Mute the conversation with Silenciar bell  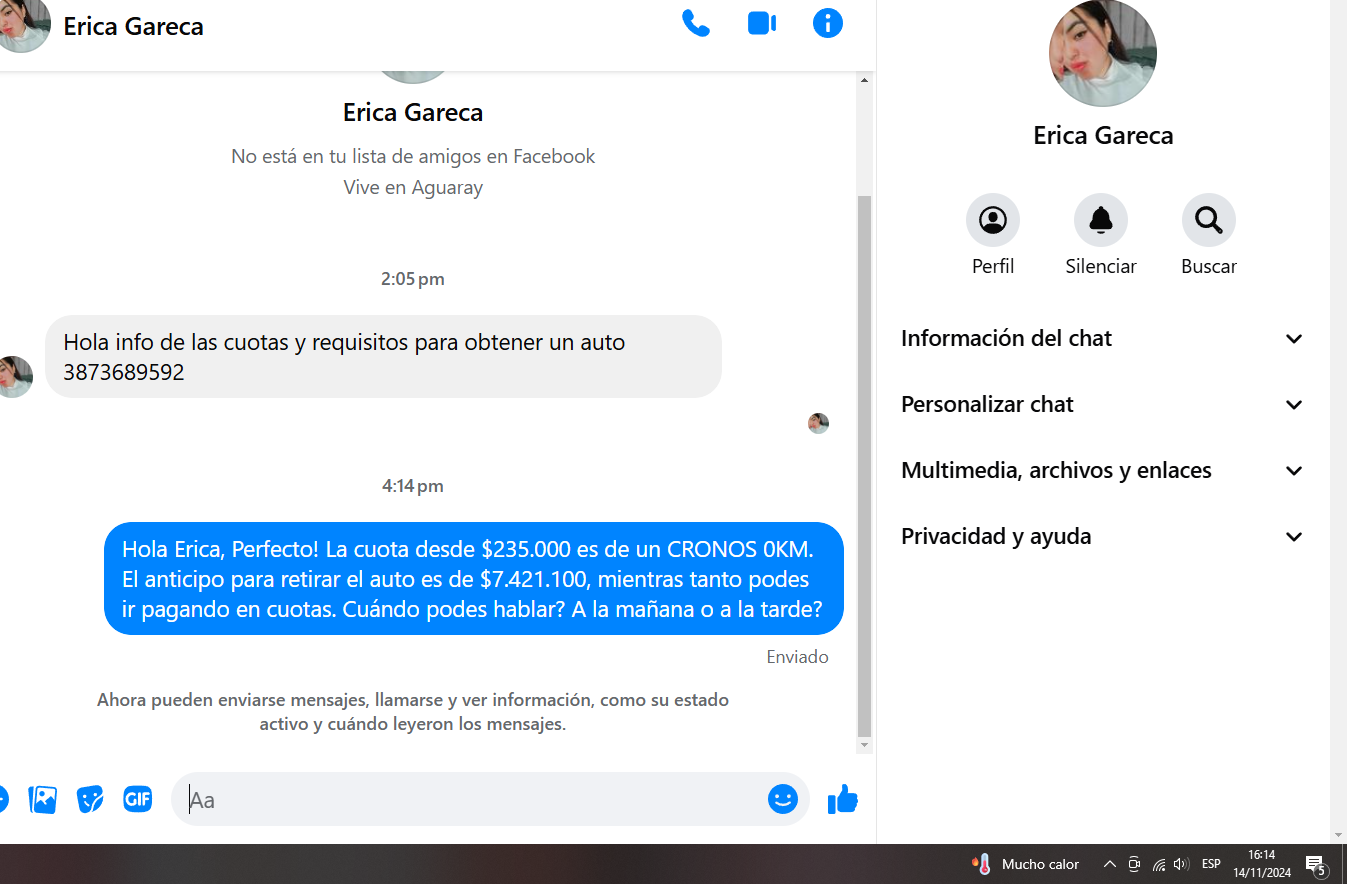point(1101,220)
